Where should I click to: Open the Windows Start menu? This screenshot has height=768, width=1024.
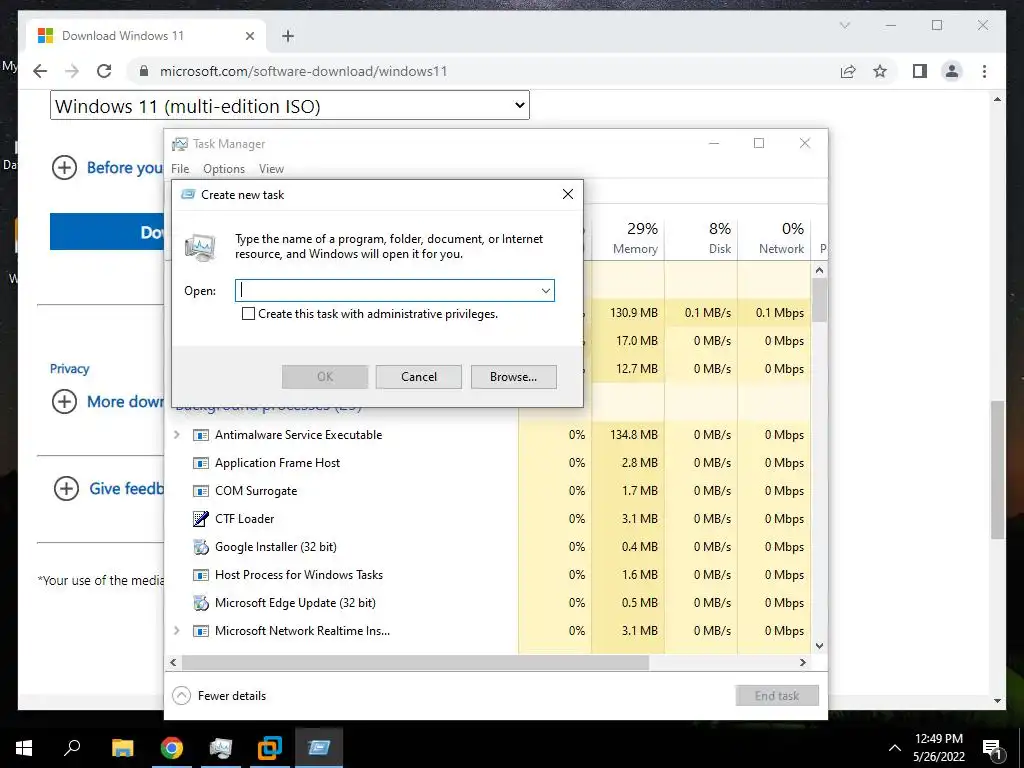point(24,748)
